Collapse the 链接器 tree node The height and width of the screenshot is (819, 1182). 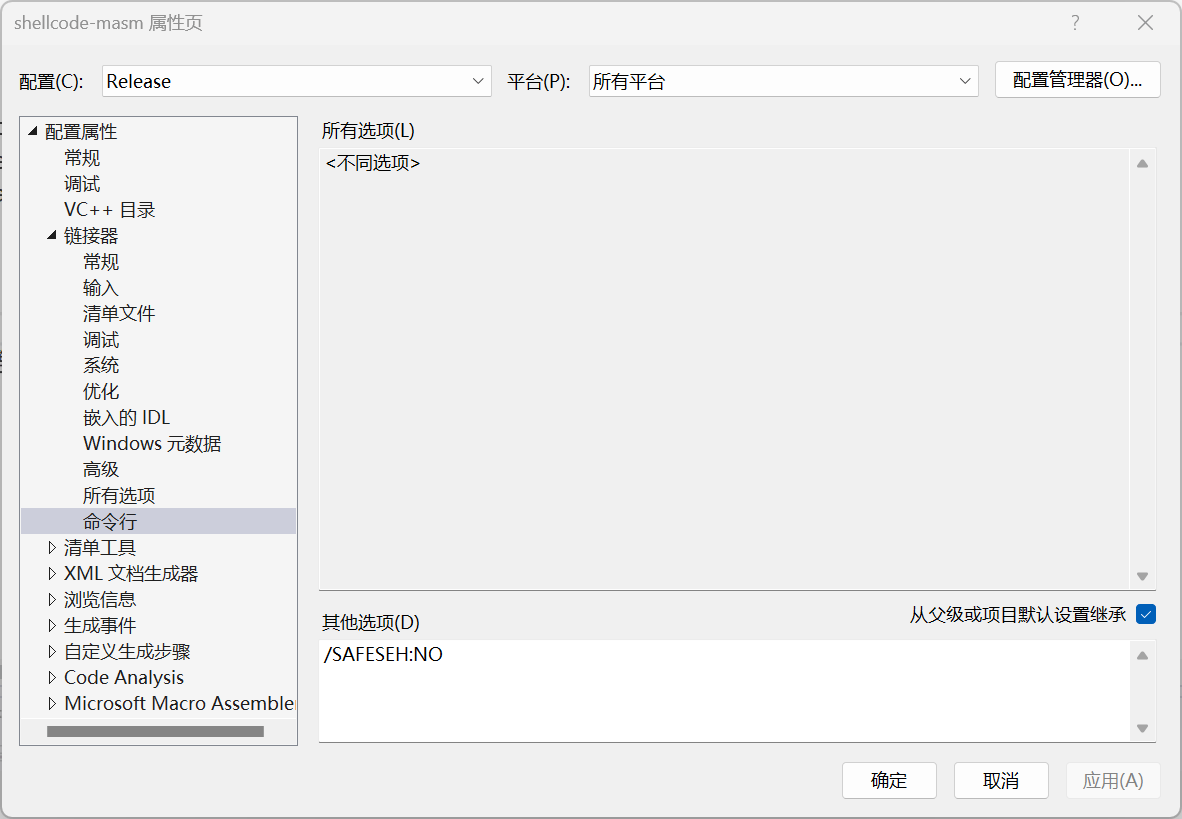pos(52,236)
